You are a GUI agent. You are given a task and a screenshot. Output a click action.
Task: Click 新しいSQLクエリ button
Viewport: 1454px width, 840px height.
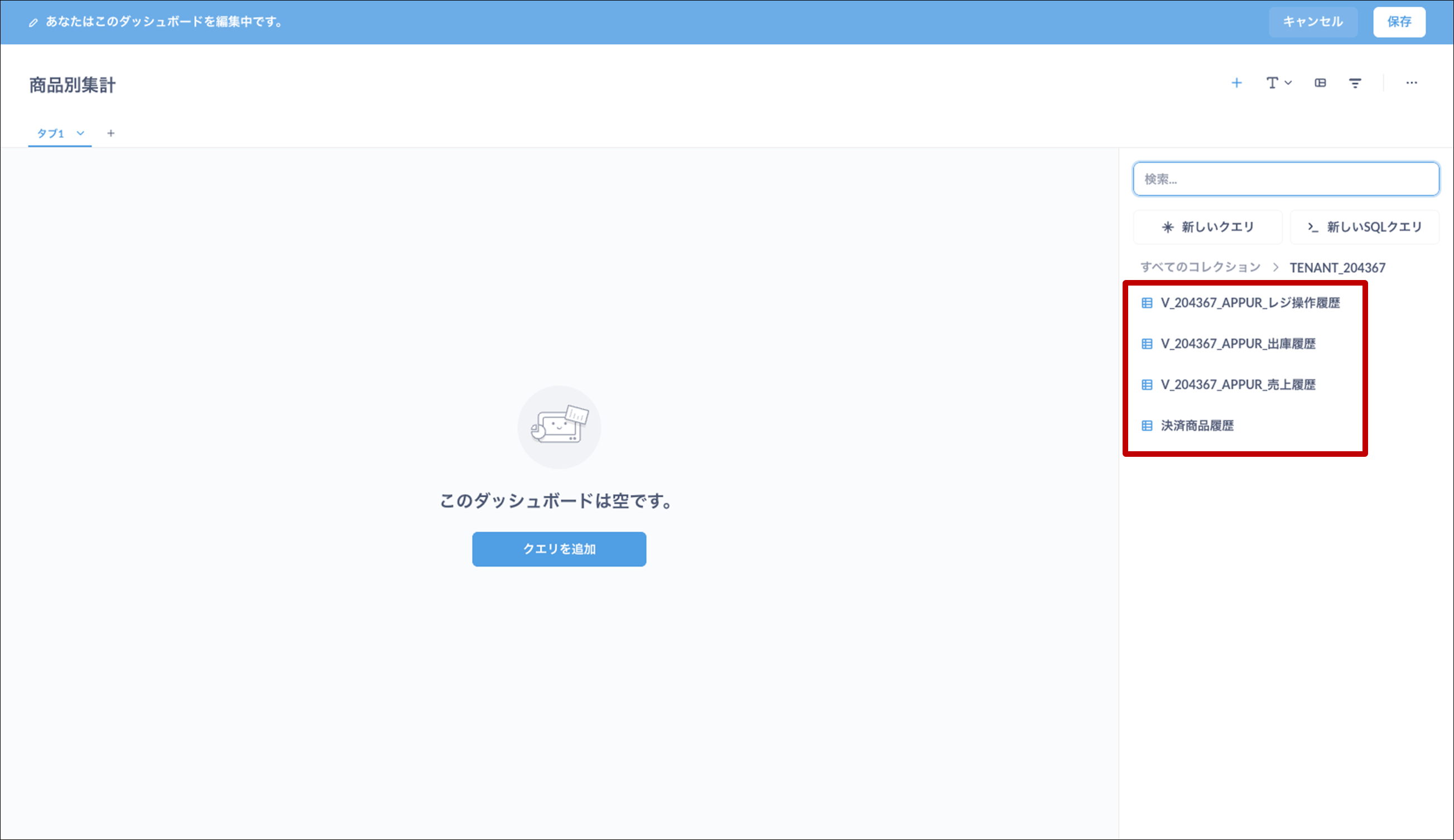pyautogui.click(x=1365, y=226)
